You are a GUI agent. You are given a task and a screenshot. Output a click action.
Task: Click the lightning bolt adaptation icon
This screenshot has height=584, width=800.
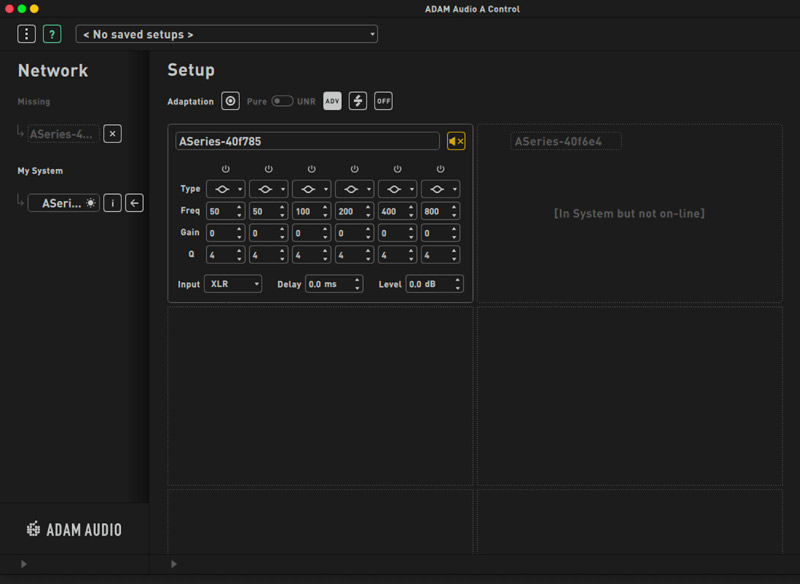pos(358,101)
